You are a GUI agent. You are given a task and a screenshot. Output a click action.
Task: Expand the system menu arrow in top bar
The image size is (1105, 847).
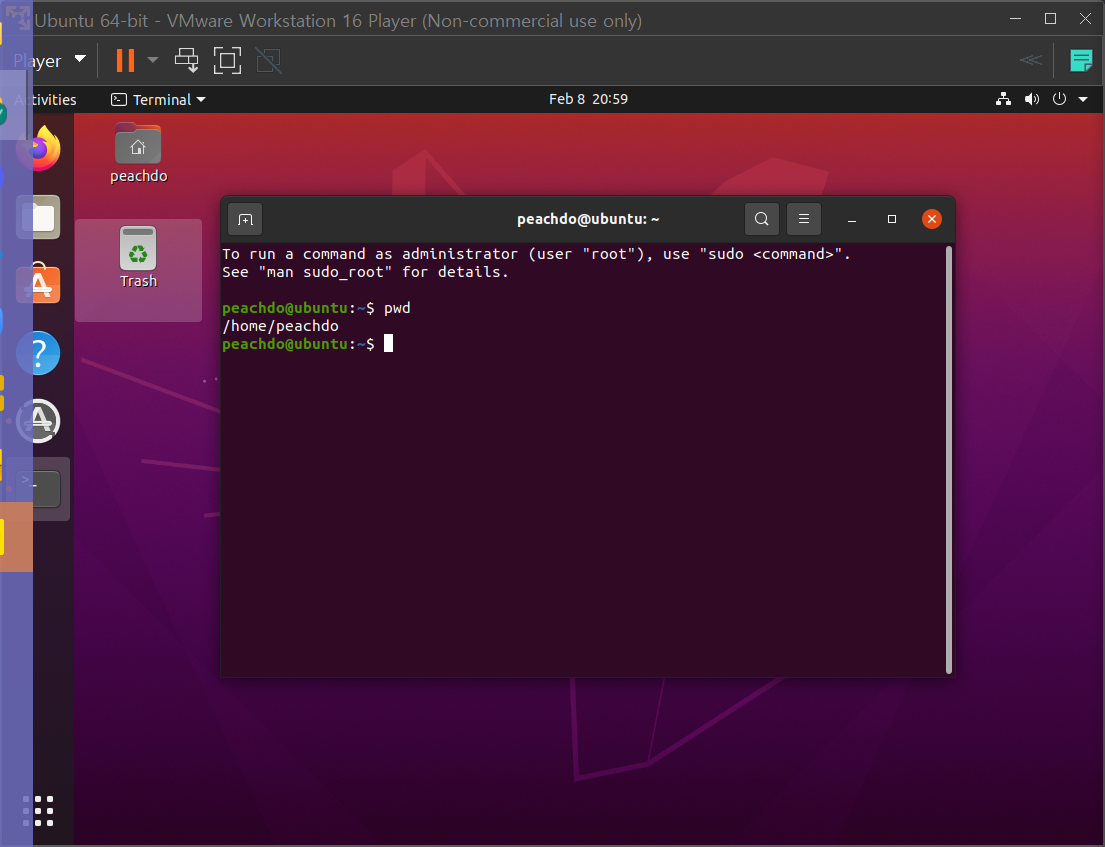(x=1083, y=99)
